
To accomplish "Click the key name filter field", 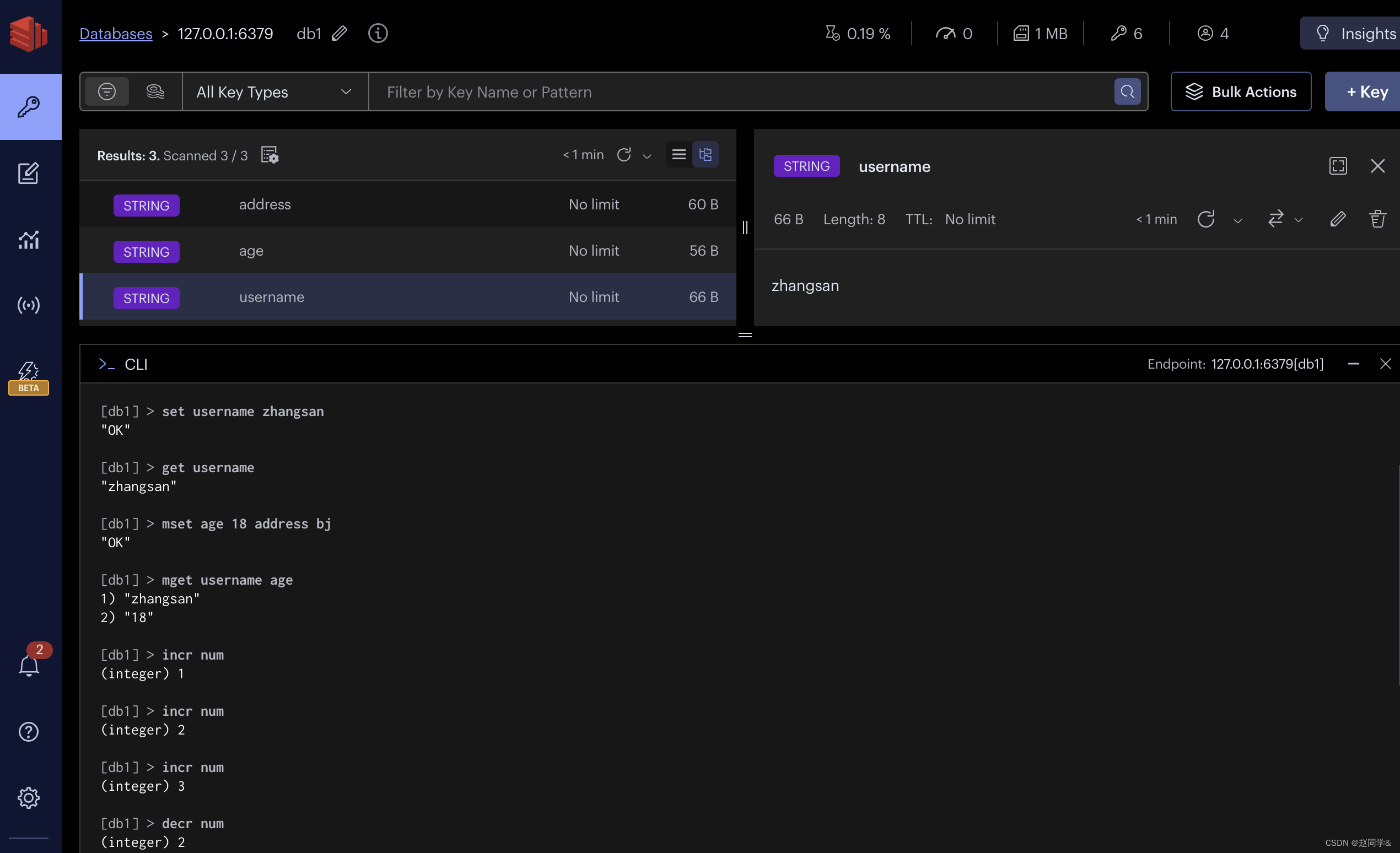I will [x=739, y=91].
